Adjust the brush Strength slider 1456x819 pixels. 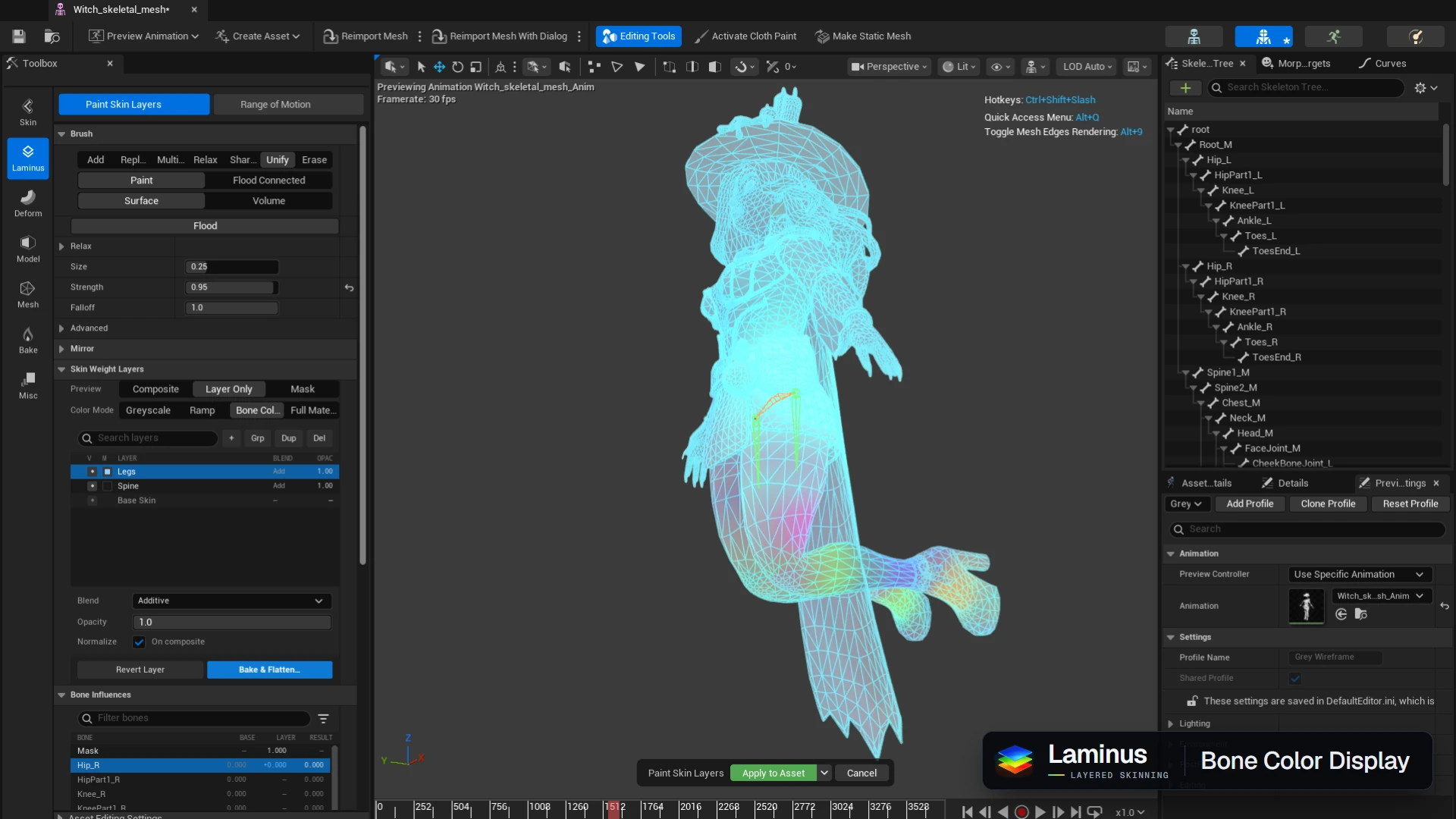pos(232,287)
